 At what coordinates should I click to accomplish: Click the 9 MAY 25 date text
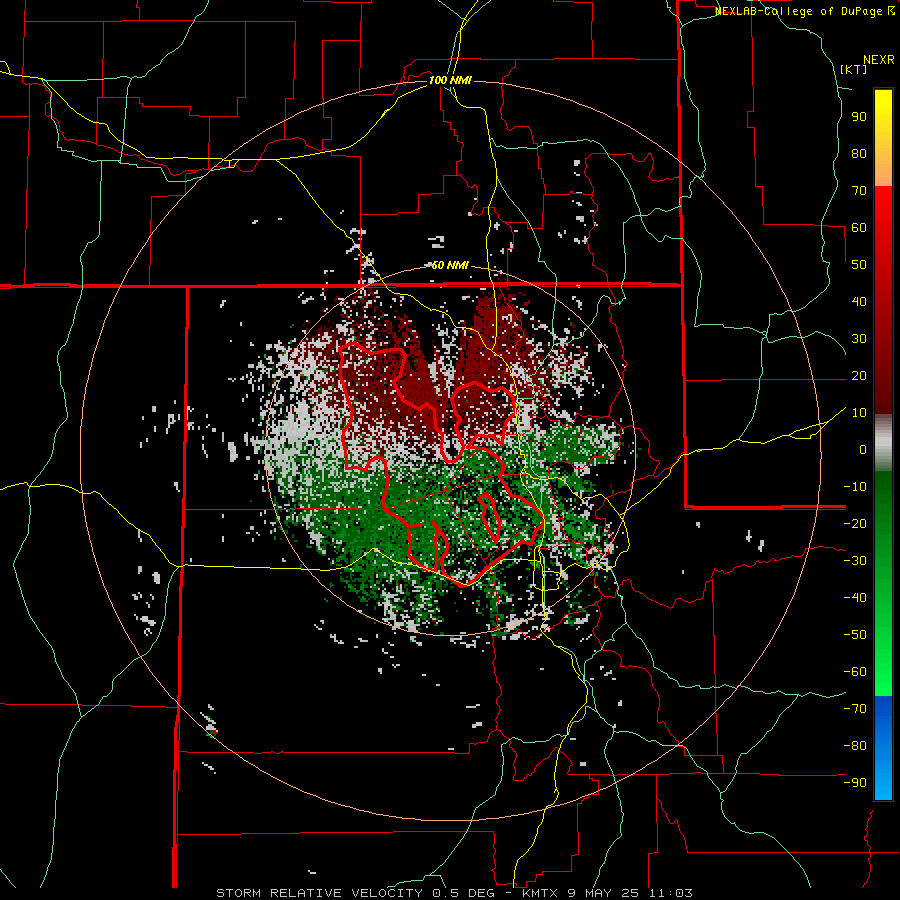tap(605, 893)
